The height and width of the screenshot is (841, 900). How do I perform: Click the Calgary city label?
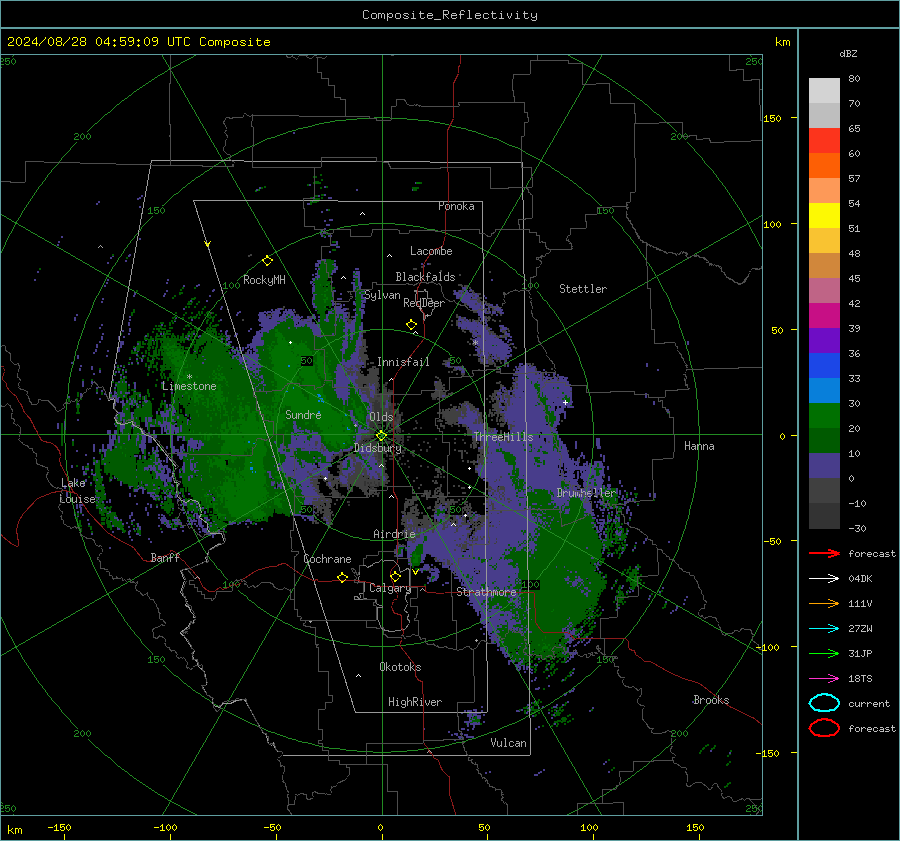[390, 588]
